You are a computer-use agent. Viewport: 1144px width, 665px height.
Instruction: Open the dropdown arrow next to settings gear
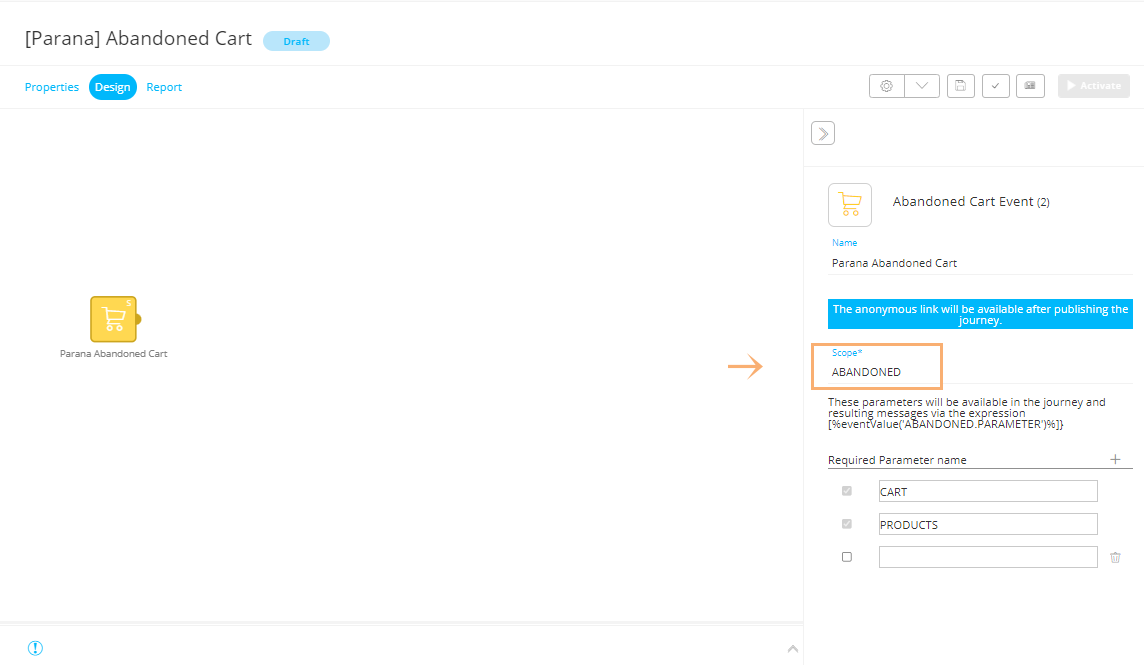921,86
